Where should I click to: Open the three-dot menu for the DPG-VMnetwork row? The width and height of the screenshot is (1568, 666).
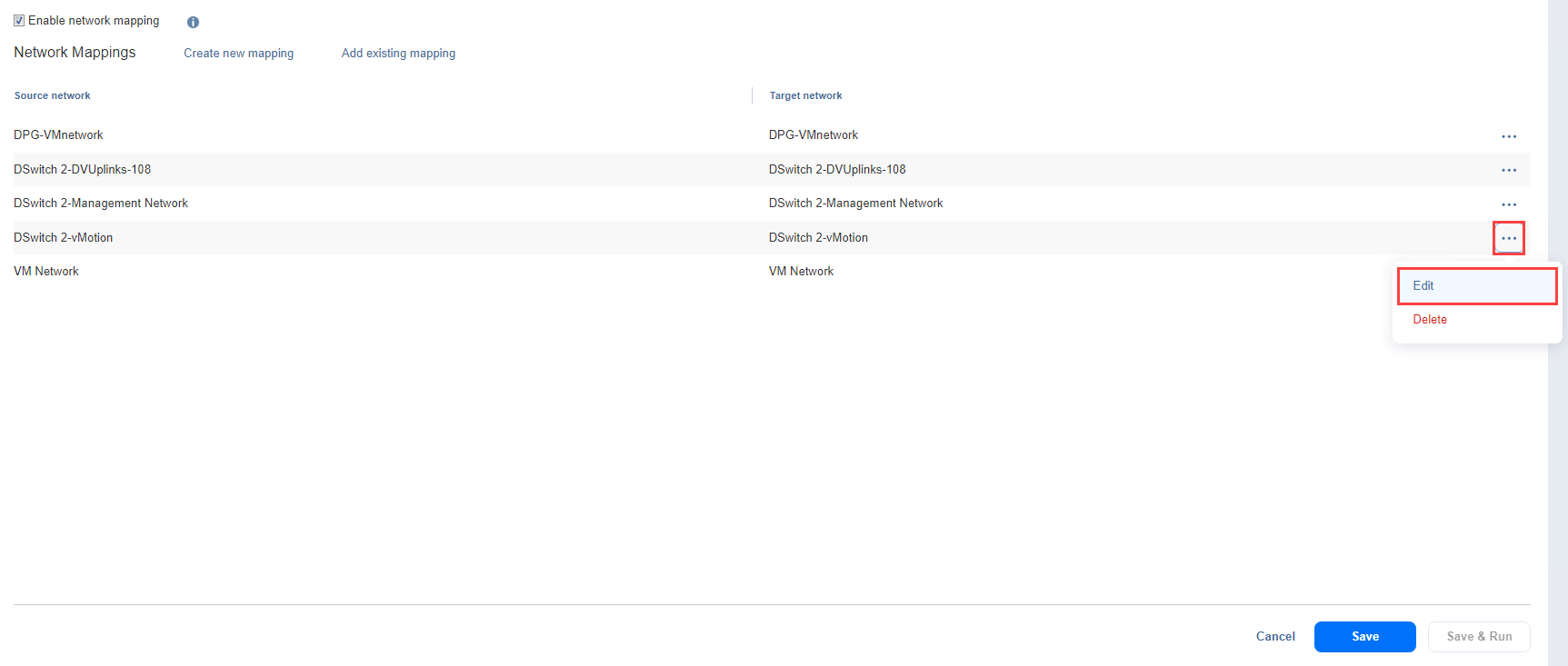pyautogui.click(x=1509, y=136)
